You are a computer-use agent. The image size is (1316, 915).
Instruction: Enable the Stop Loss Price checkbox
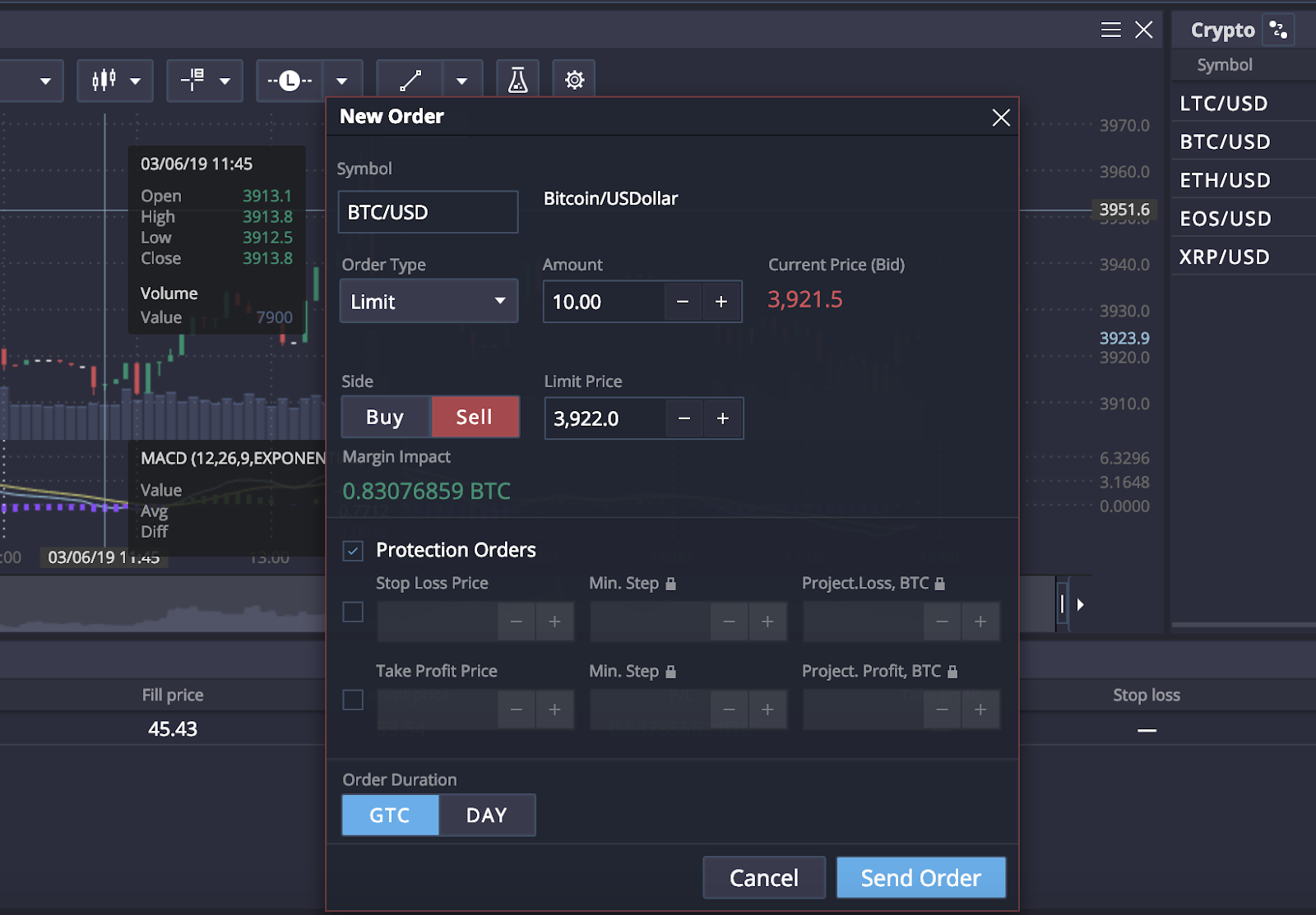pyautogui.click(x=353, y=612)
